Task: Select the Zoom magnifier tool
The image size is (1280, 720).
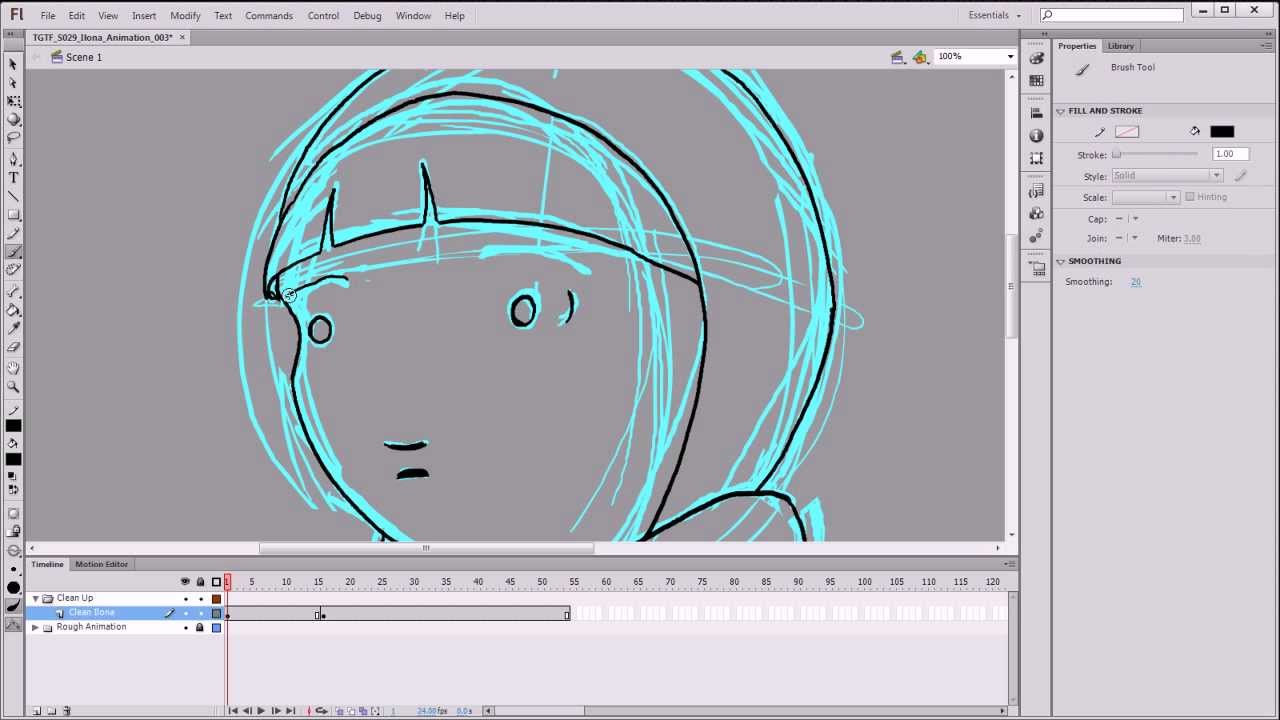Action: (x=13, y=387)
